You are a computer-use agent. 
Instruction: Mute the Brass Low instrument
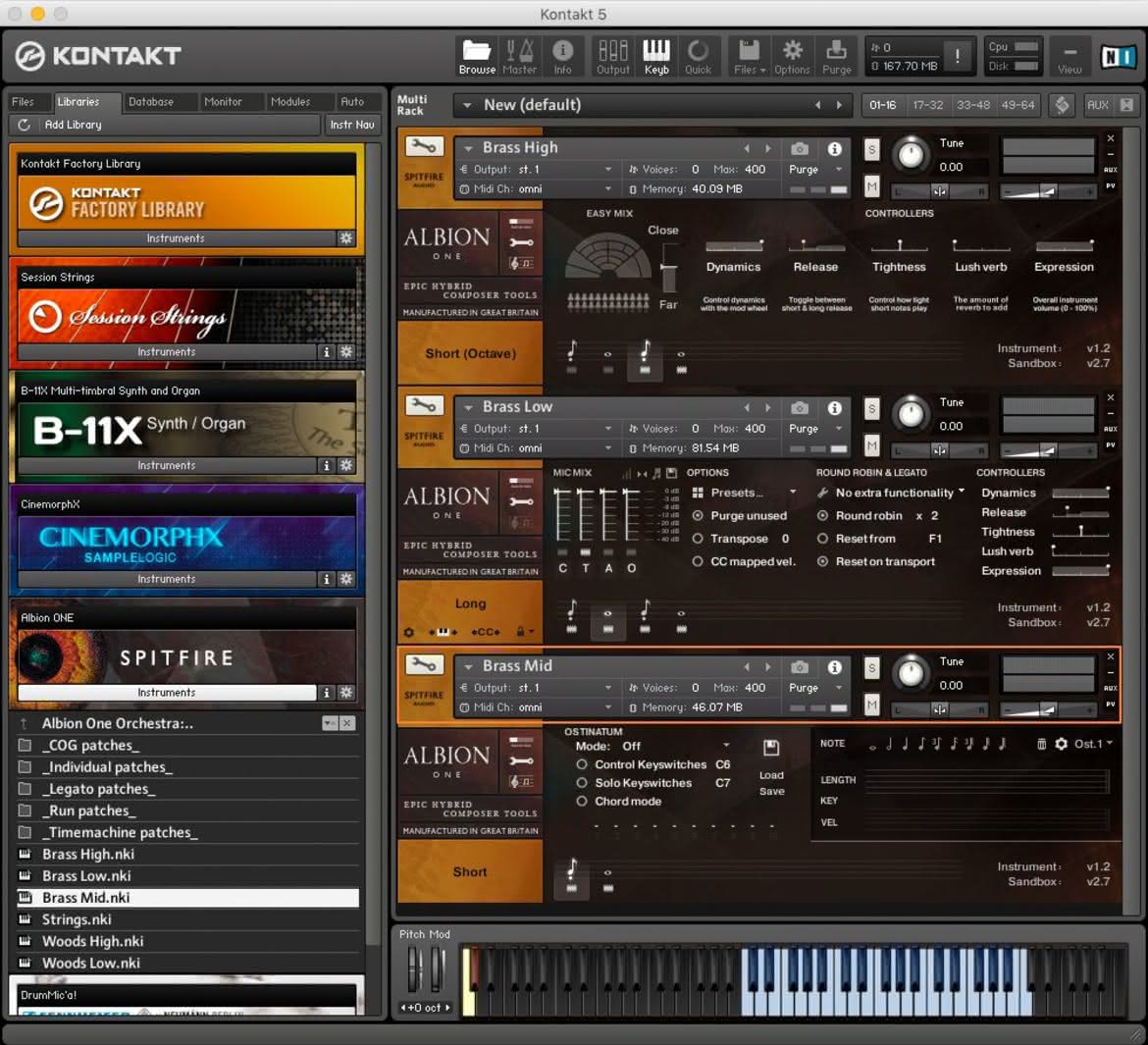point(871,445)
